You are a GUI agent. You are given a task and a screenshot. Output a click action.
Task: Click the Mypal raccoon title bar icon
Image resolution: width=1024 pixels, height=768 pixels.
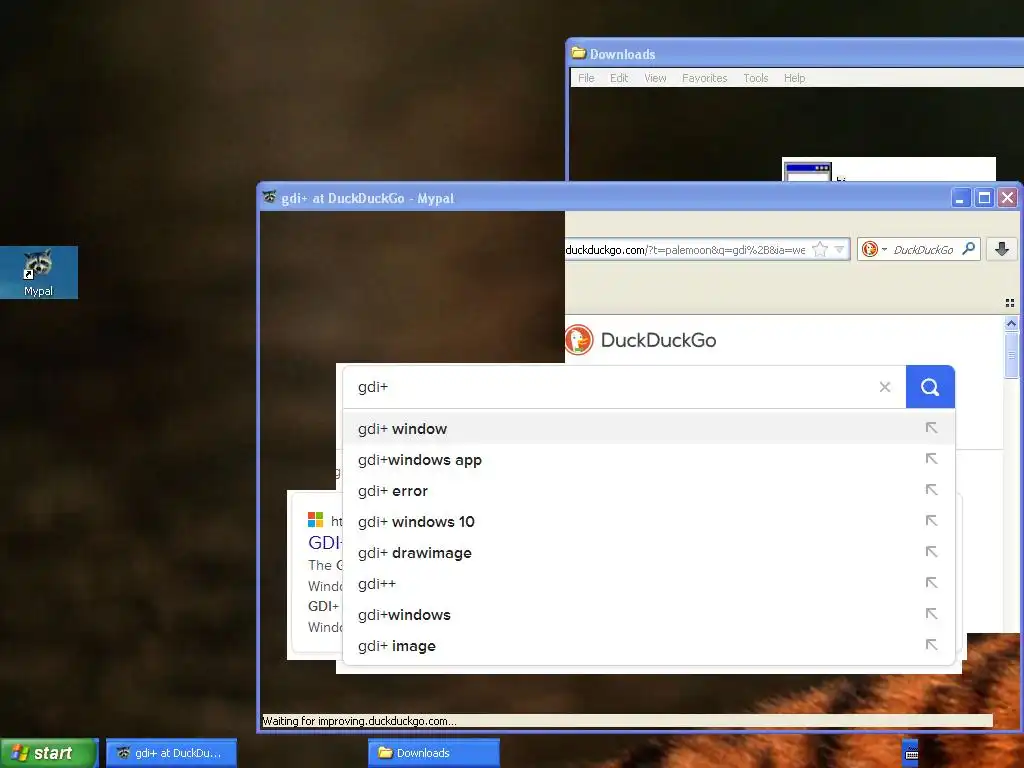[x=269, y=197]
